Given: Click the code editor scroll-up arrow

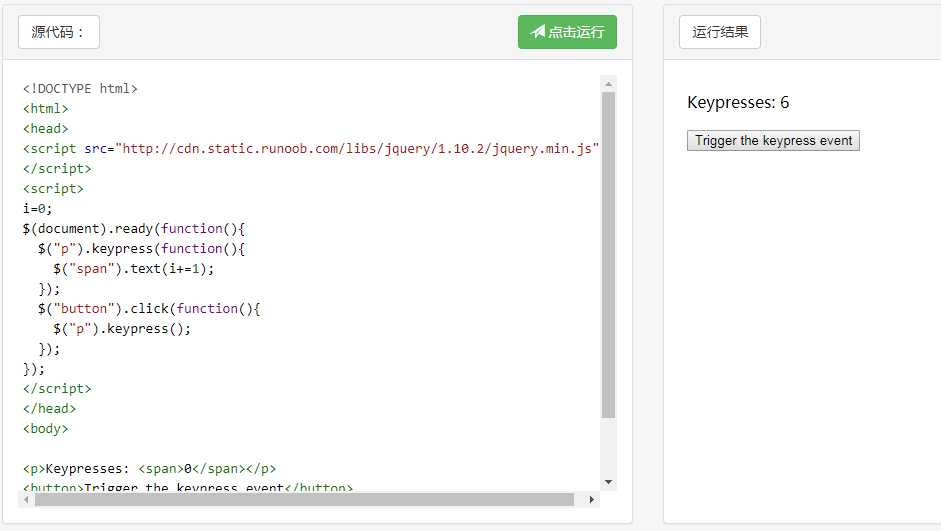Looking at the screenshot, I should tap(609, 85).
